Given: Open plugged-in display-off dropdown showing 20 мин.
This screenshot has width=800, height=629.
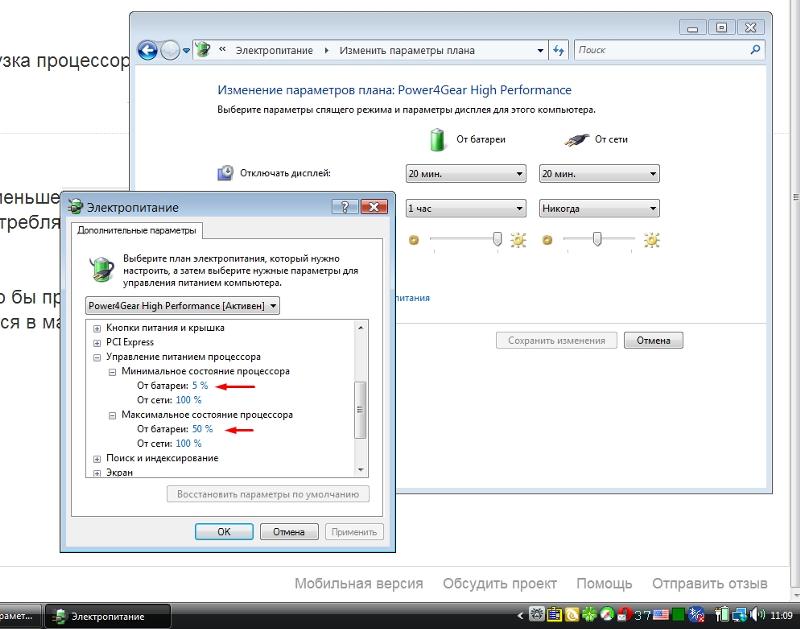Looking at the screenshot, I should click(x=599, y=174).
